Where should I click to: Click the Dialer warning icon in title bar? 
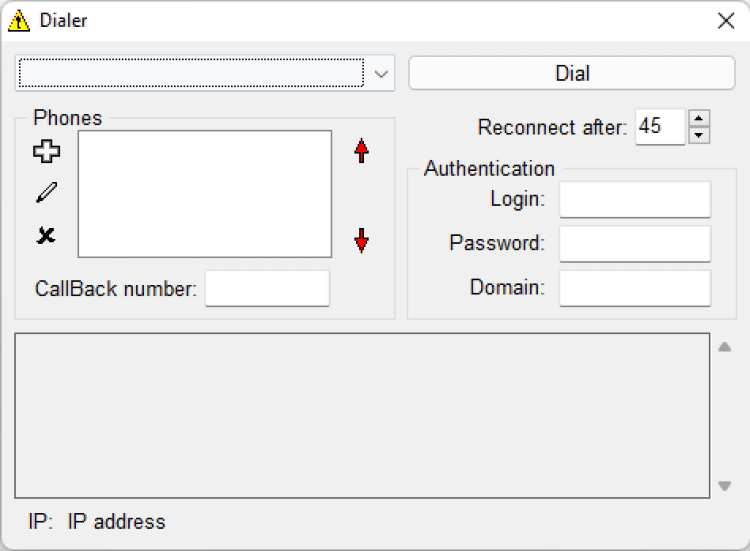point(18,20)
